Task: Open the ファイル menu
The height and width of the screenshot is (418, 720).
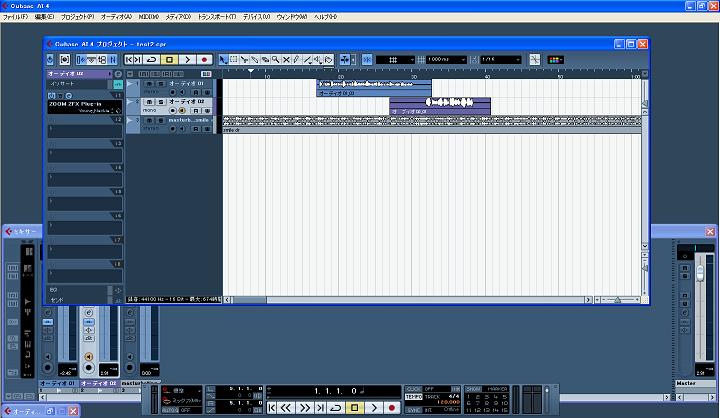Action: coord(15,17)
